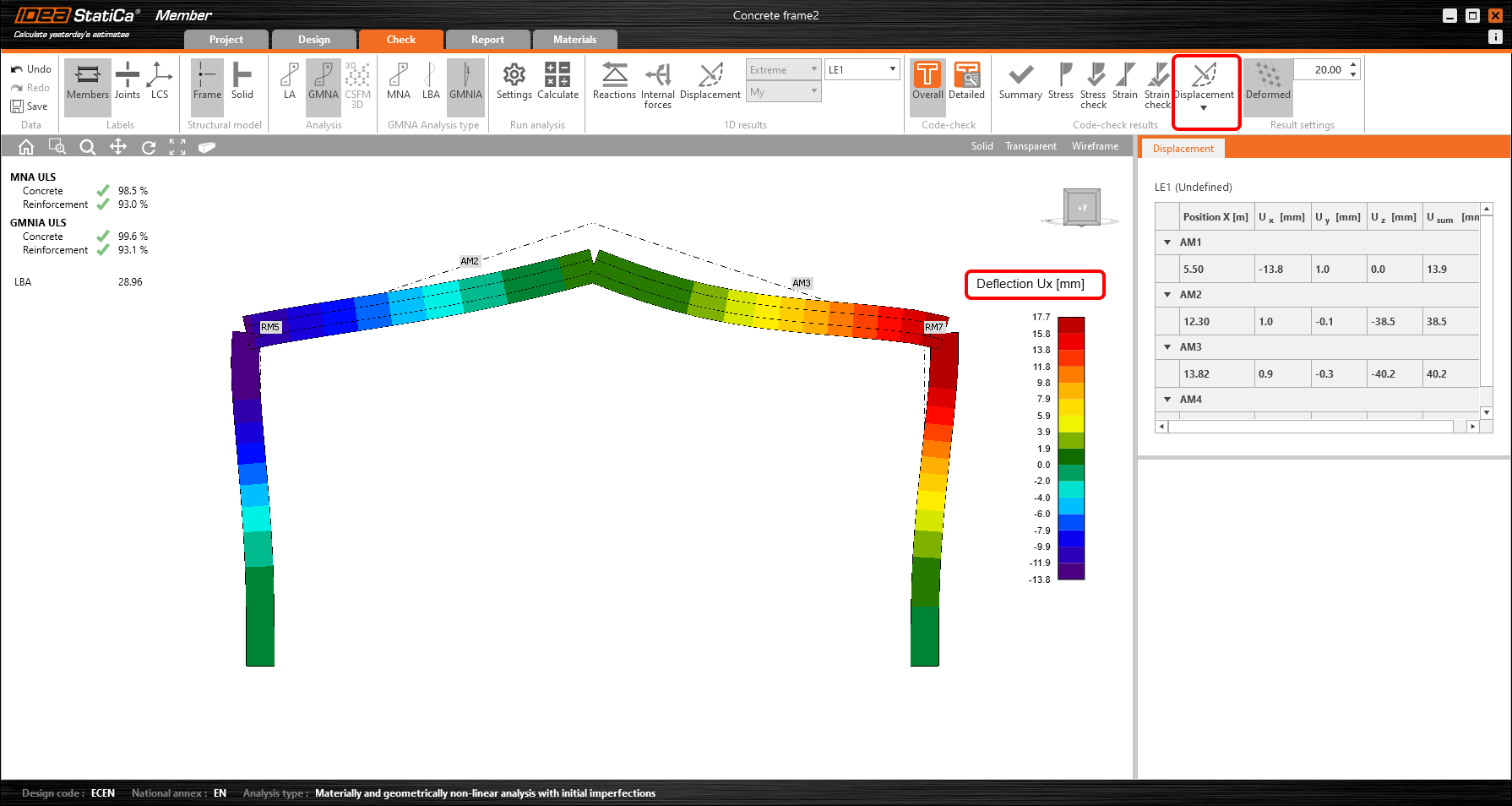This screenshot has height=806, width=1512.
Task: Open the LE1 load case dropdown
Action: click(x=862, y=69)
